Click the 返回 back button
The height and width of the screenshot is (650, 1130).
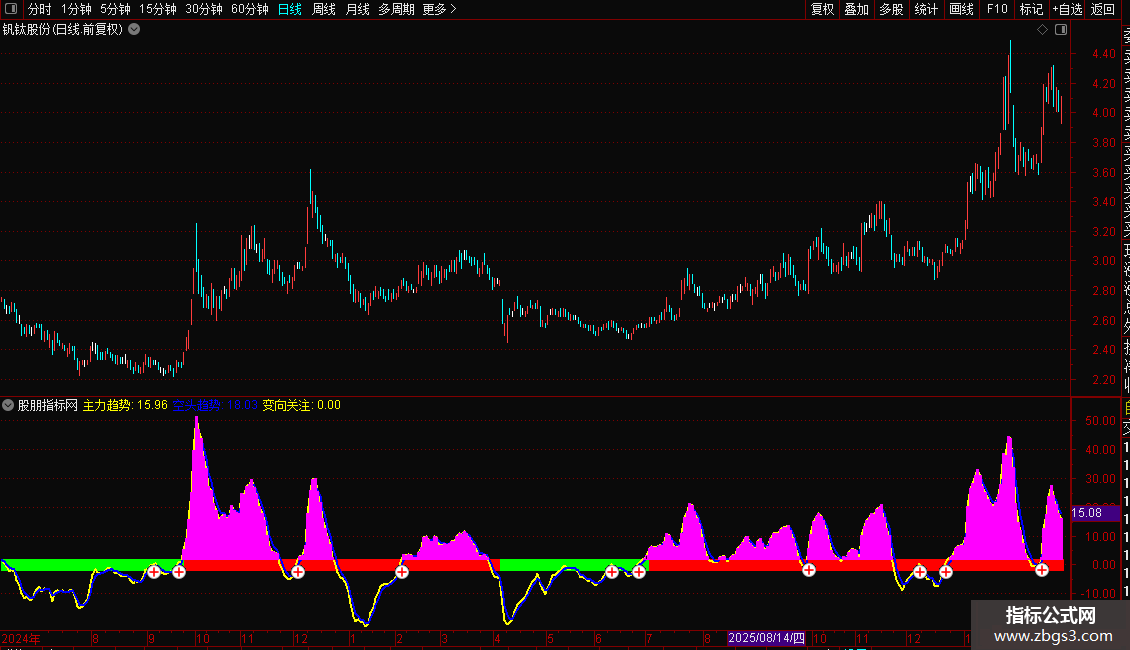1103,9
